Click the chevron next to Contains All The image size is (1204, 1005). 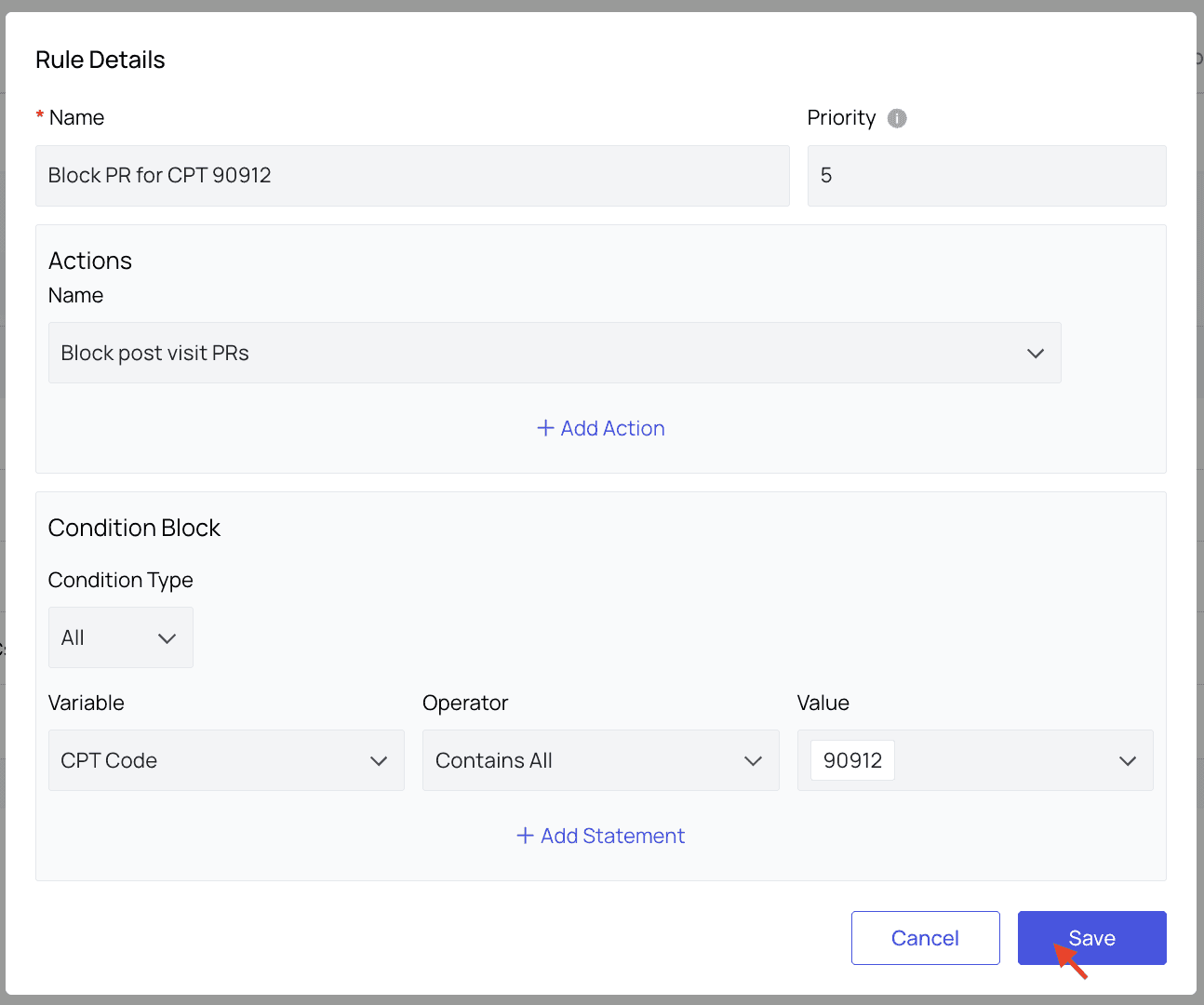pos(754,761)
